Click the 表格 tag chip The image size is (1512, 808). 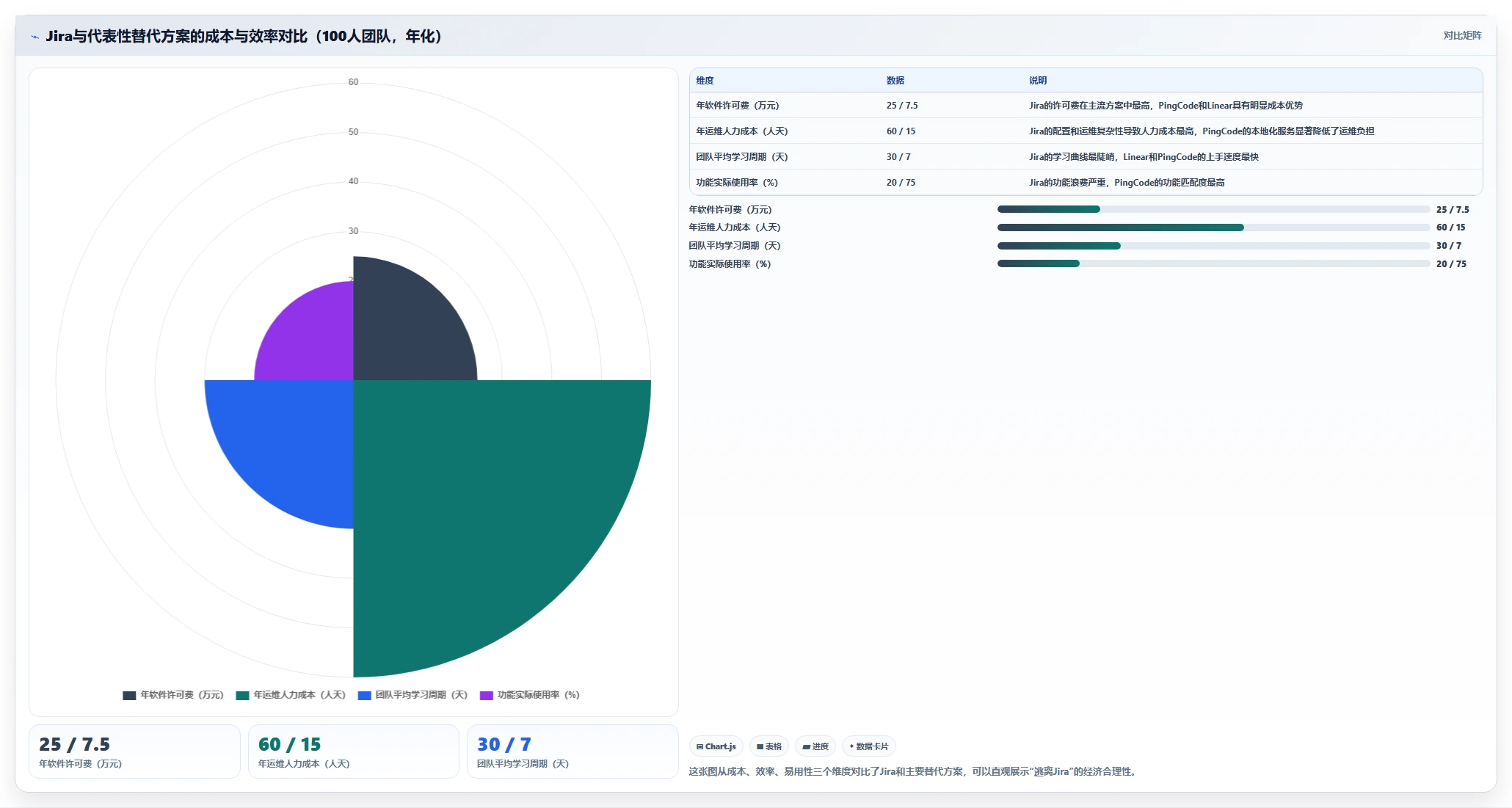pos(769,746)
